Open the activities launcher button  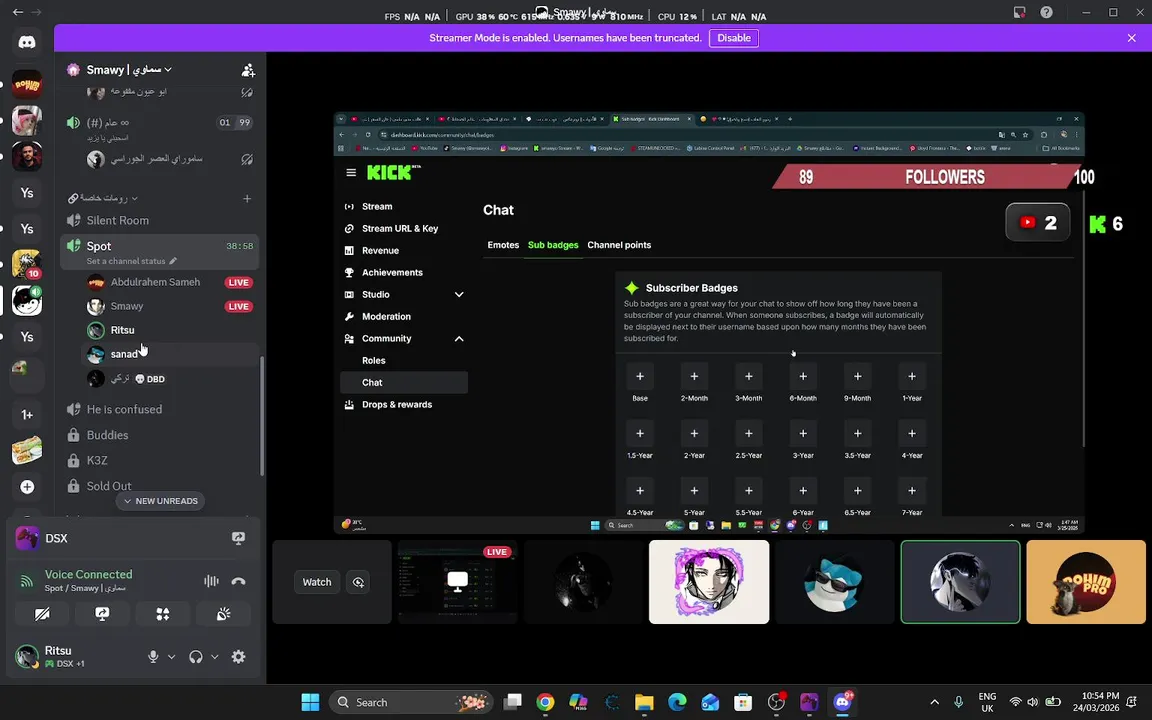click(x=163, y=614)
